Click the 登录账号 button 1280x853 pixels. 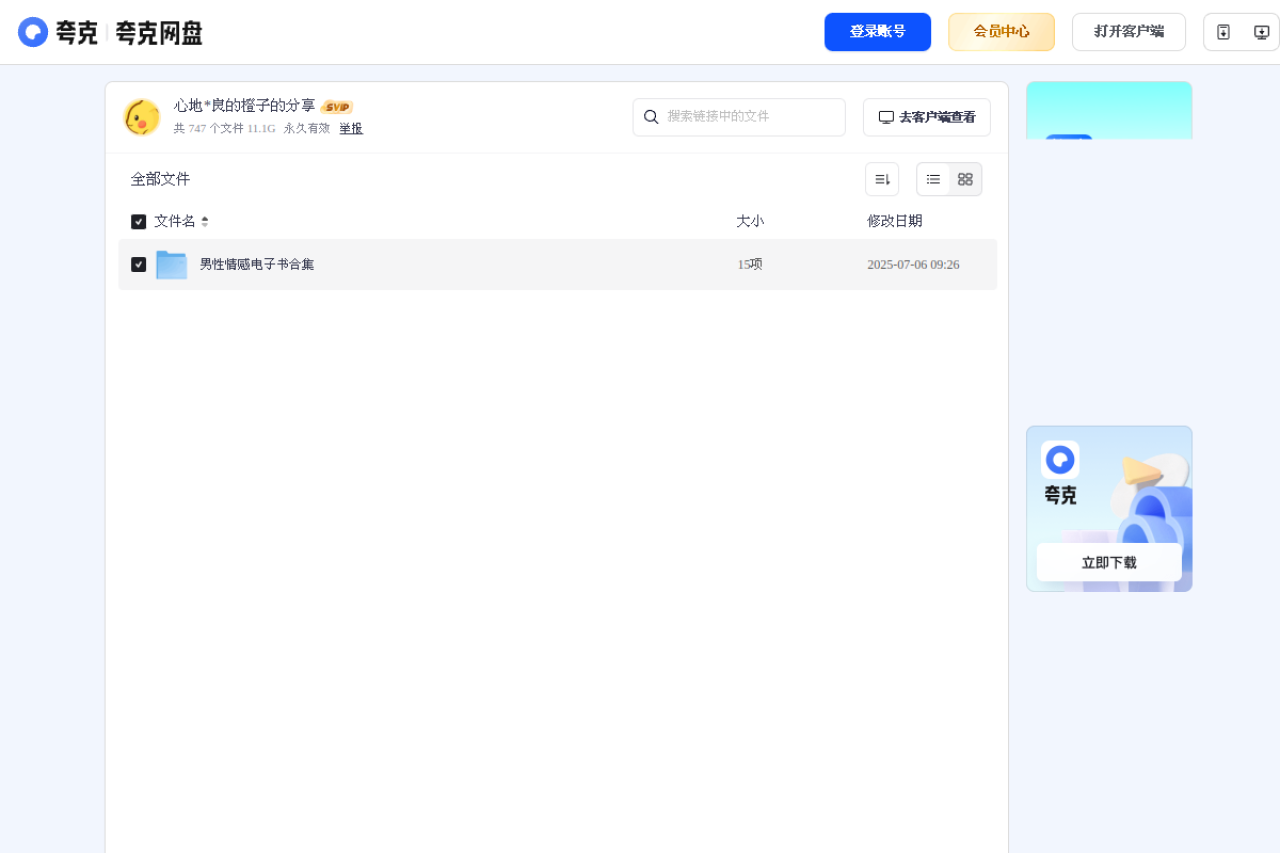pyautogui.click(x=877, y=31)
